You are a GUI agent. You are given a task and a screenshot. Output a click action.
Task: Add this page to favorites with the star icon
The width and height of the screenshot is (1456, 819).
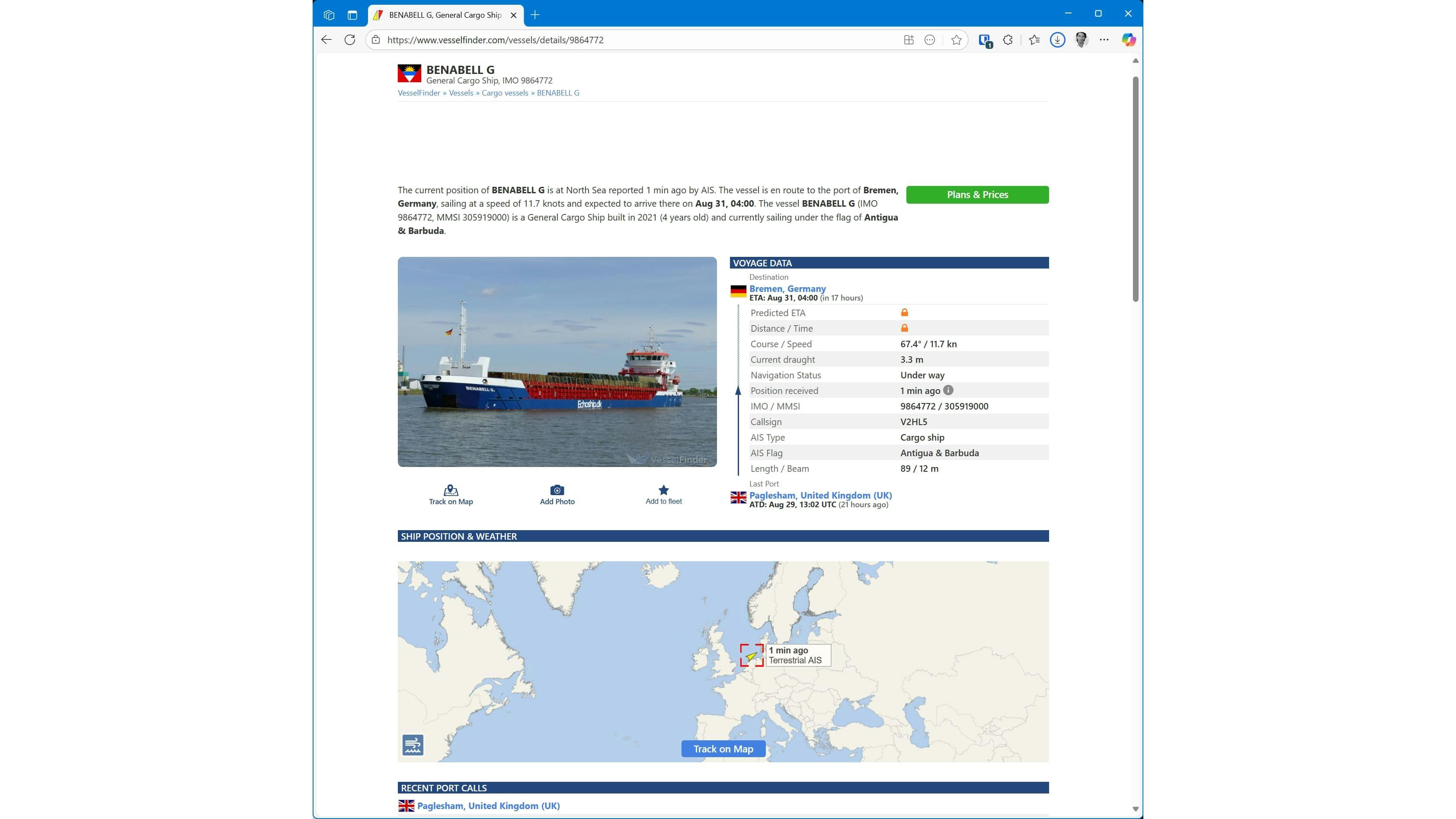click(x=957, y=40)
